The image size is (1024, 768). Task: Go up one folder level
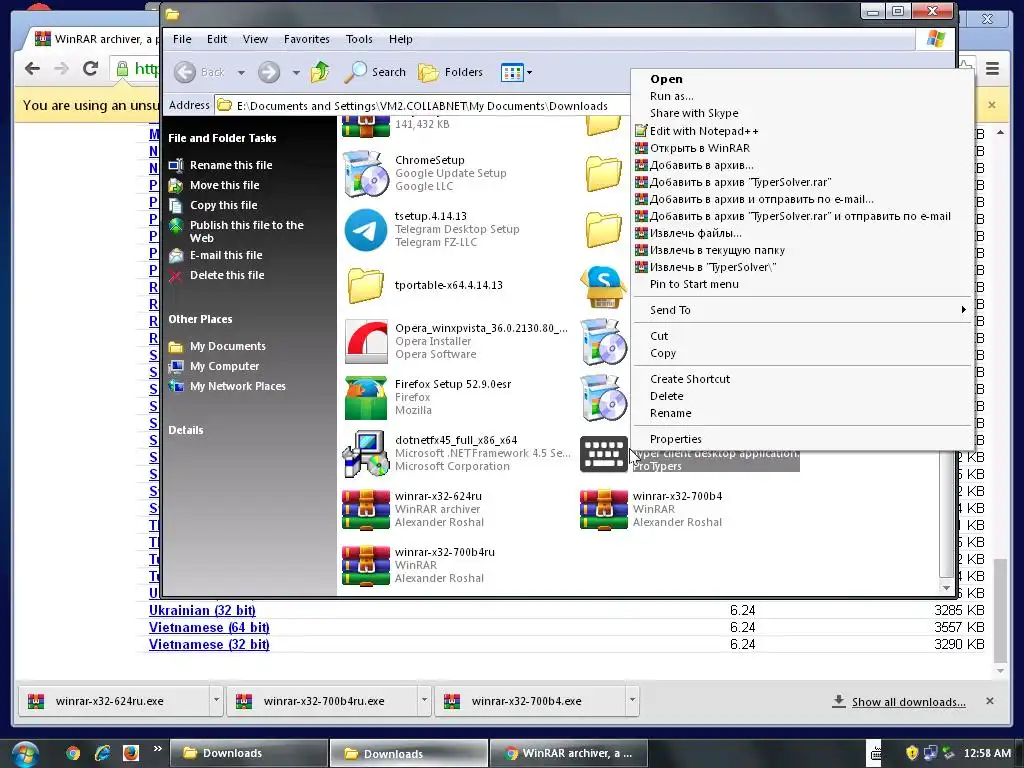click(320, 72)
